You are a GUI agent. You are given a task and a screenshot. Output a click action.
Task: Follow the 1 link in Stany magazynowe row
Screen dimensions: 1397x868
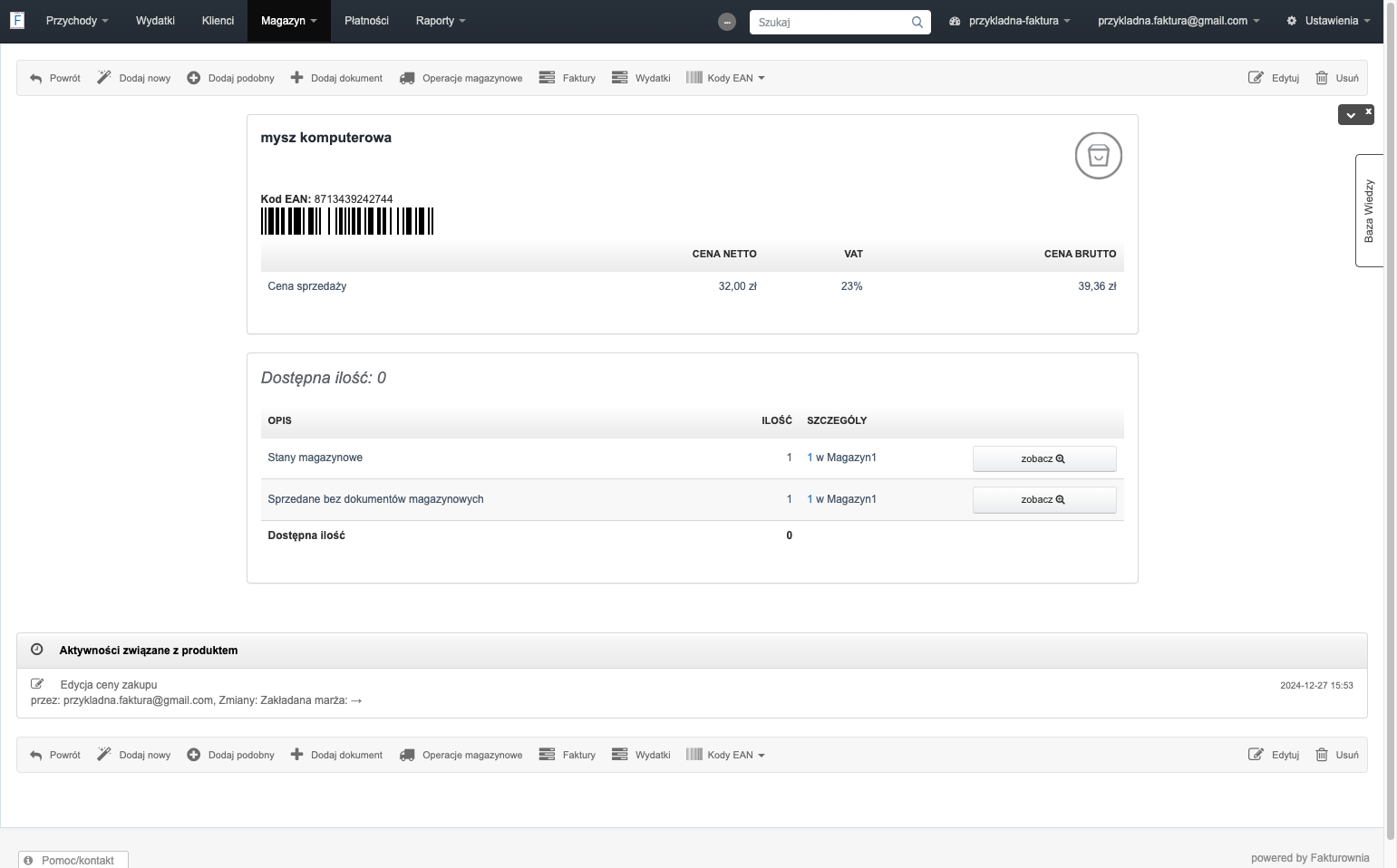(x=810, y=458)
